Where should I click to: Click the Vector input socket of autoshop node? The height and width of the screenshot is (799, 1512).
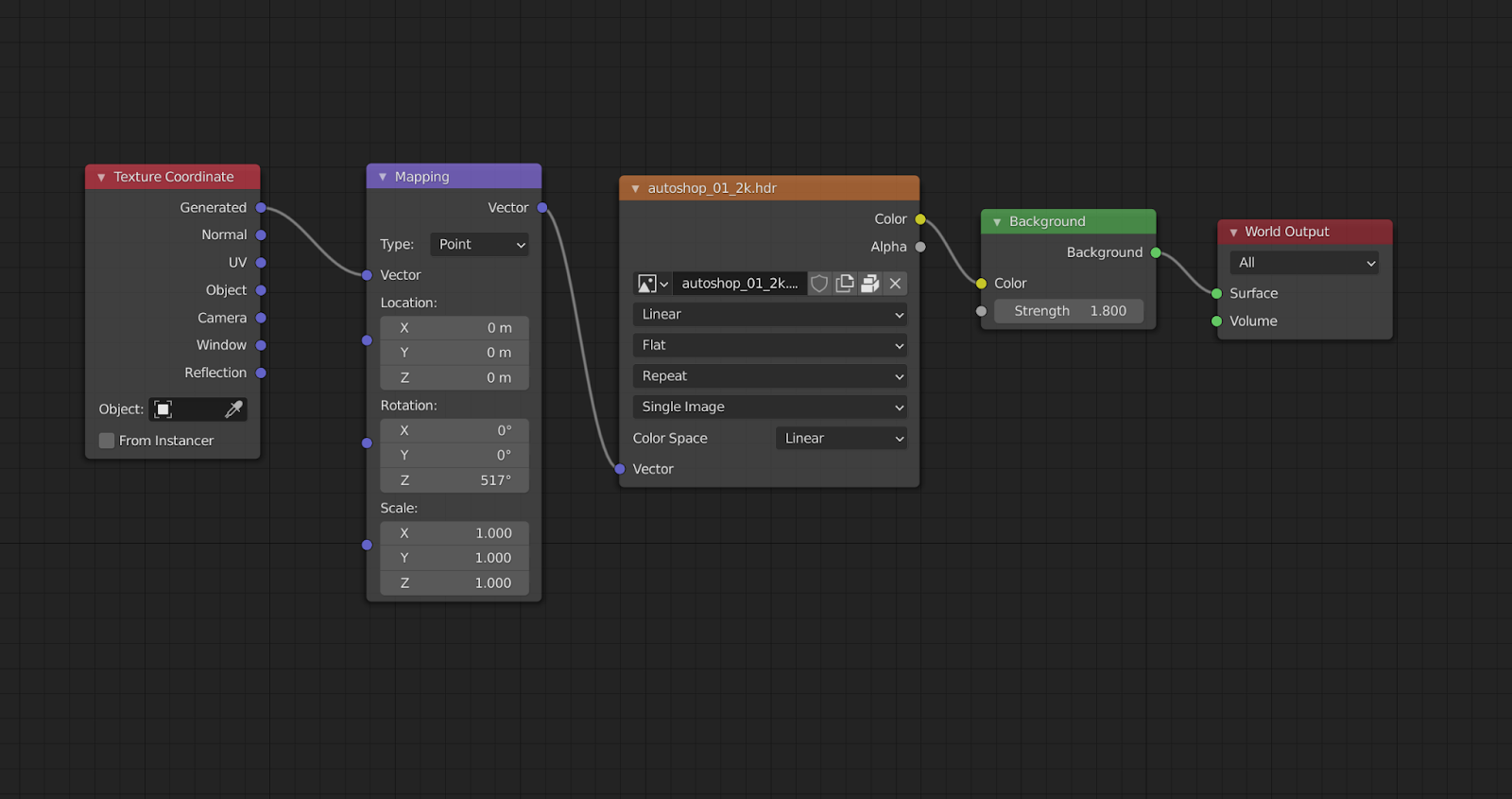pos(620,469)
